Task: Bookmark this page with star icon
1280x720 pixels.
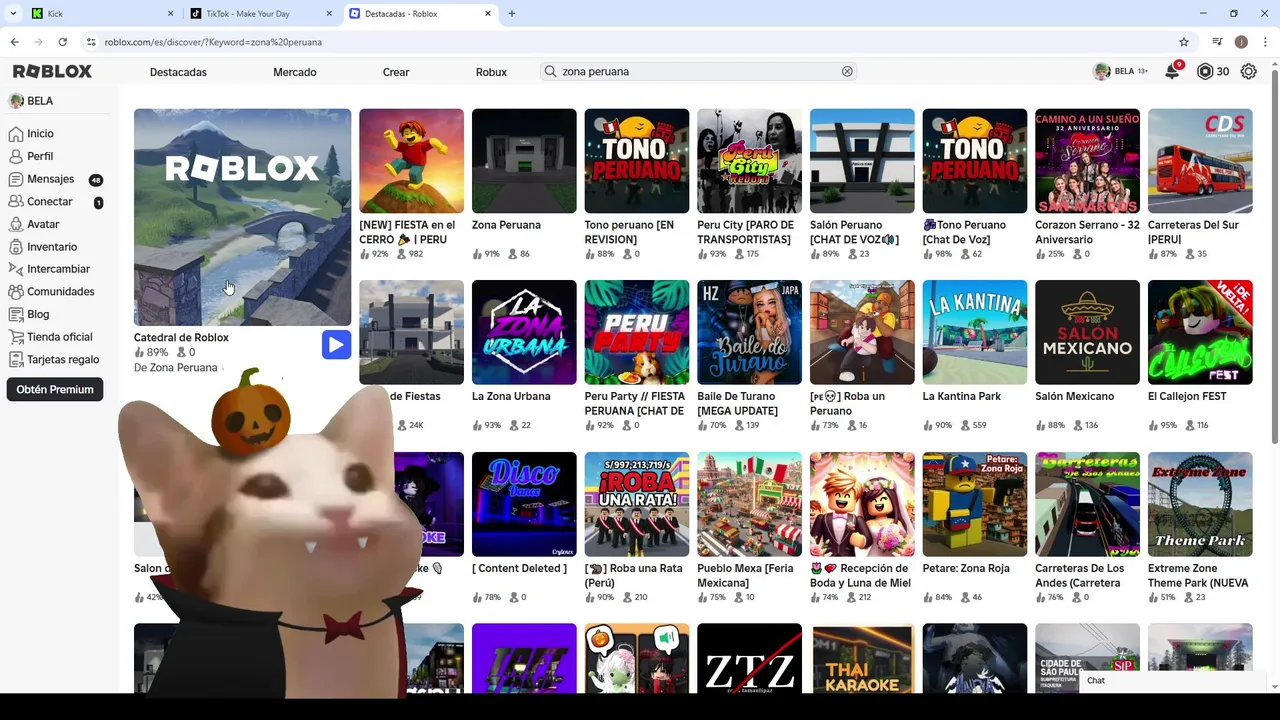Action: pyautogui.click(x=1184, y=42)
